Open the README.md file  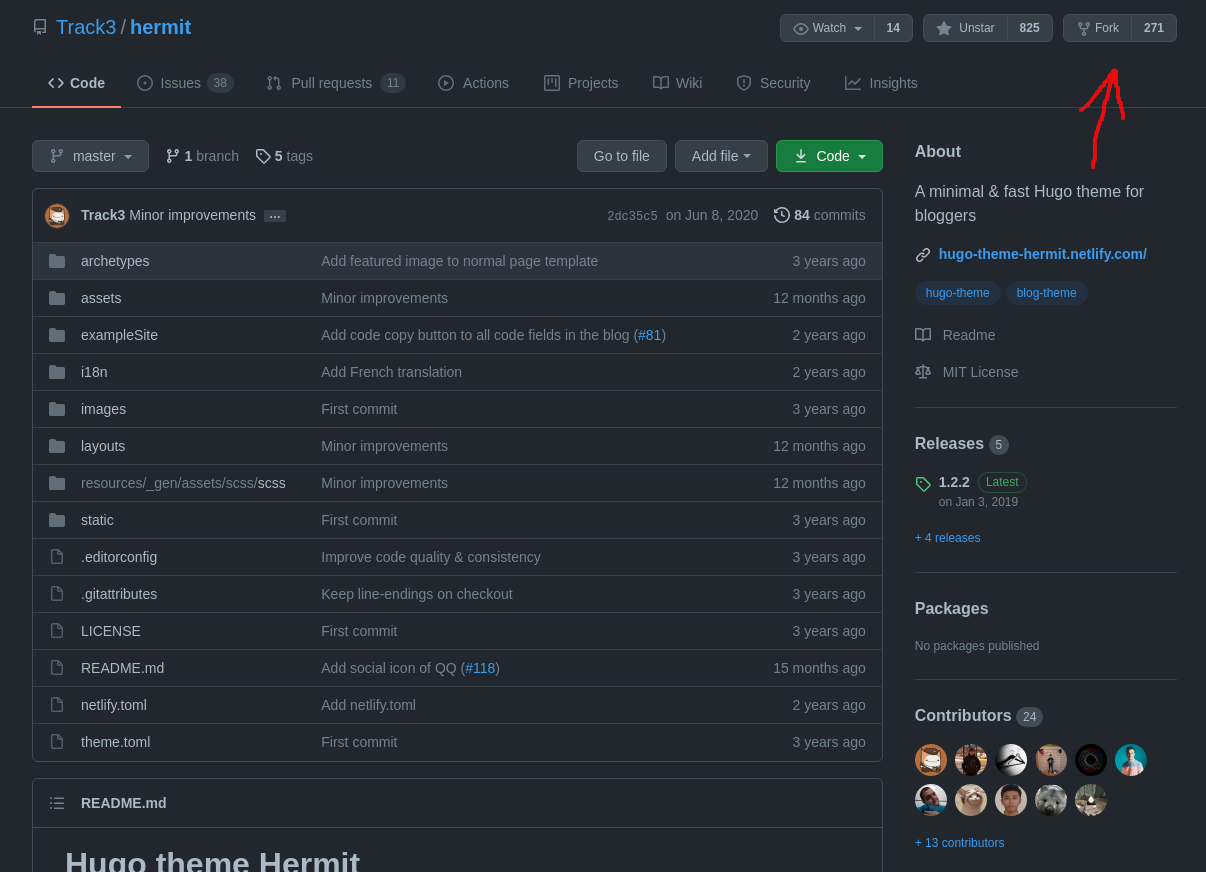pos(122,668)
